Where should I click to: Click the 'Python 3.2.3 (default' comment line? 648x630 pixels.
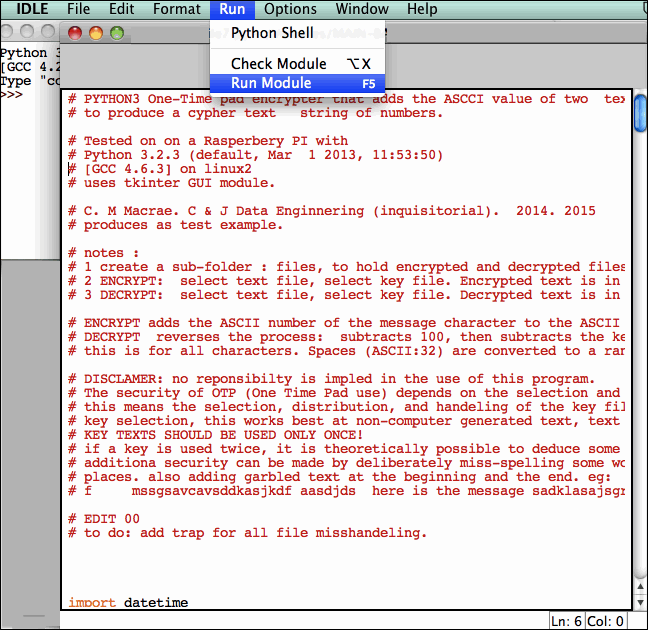pyautogui.click(x=255, y=155)
